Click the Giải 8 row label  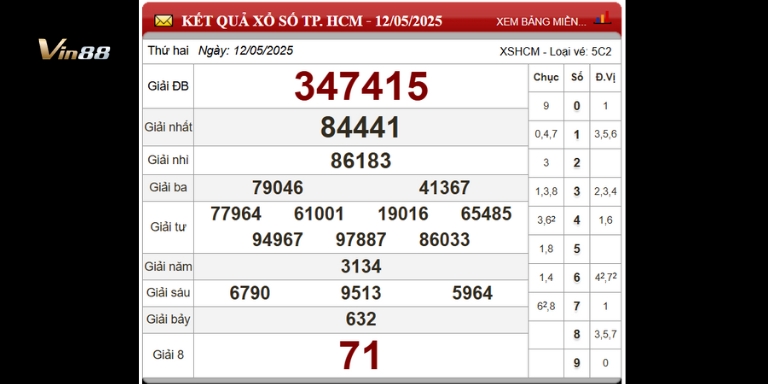click(x=168, y=355)
